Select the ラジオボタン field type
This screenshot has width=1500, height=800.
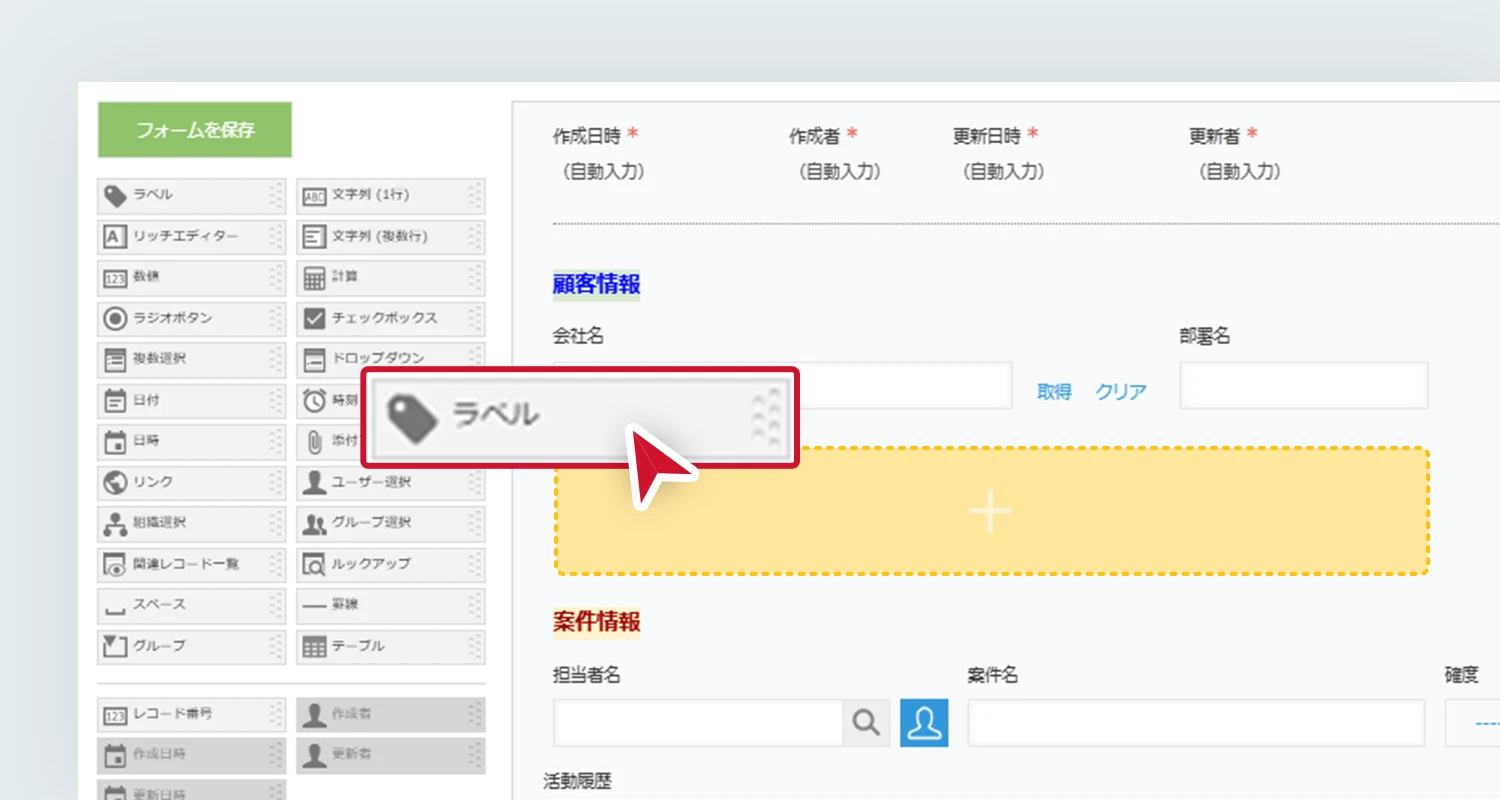tap(192, 319)
